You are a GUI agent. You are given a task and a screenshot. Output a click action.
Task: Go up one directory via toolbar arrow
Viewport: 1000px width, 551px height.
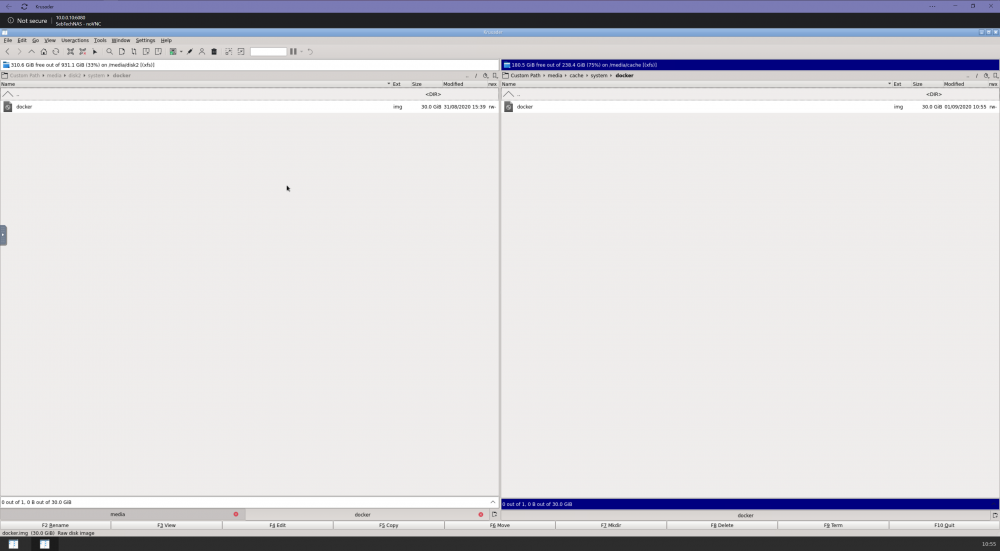point(31,52)
